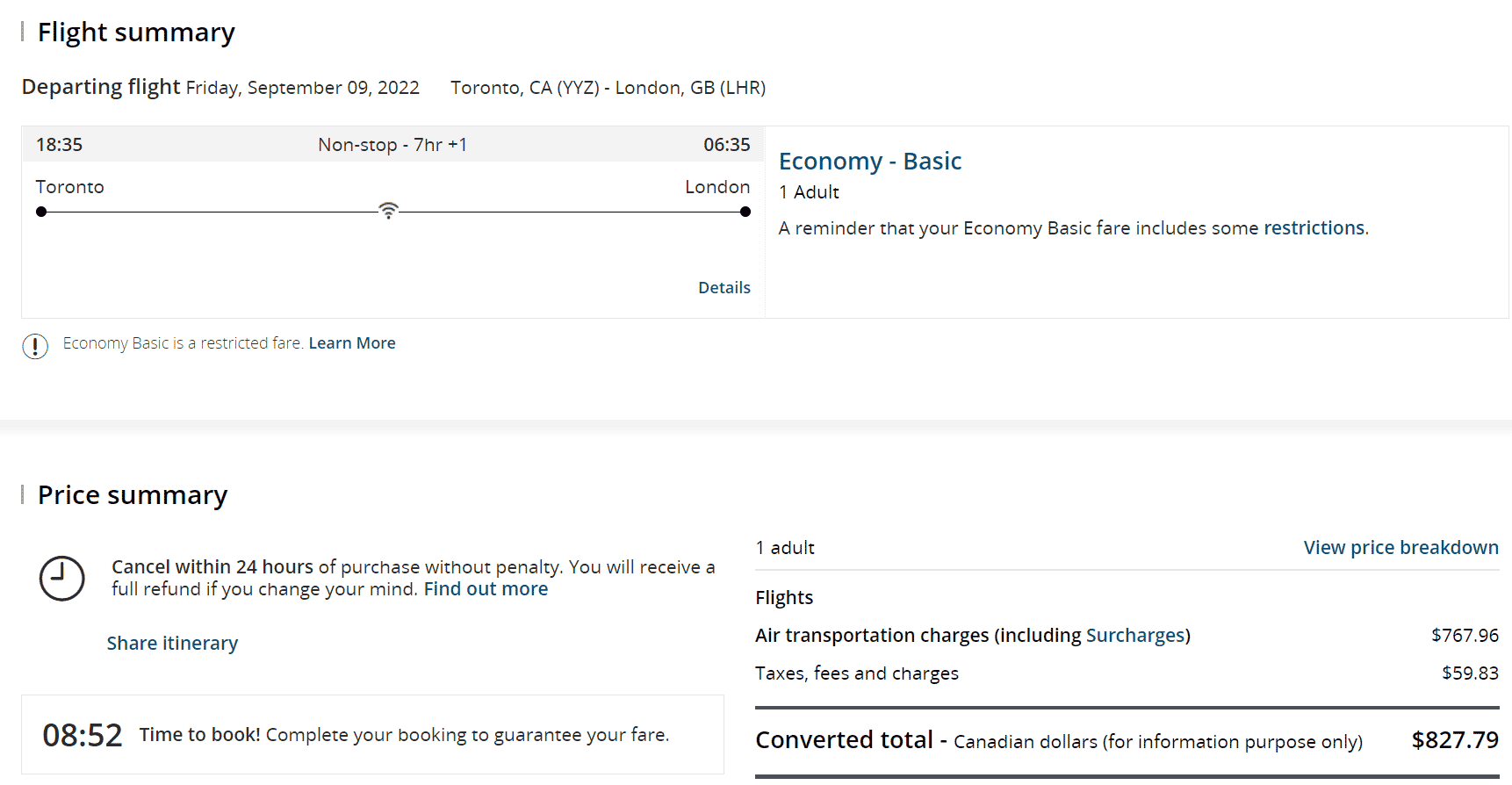Click the Price summary heading
This screenshot has width=1512, height=785.
pos(133,495)
